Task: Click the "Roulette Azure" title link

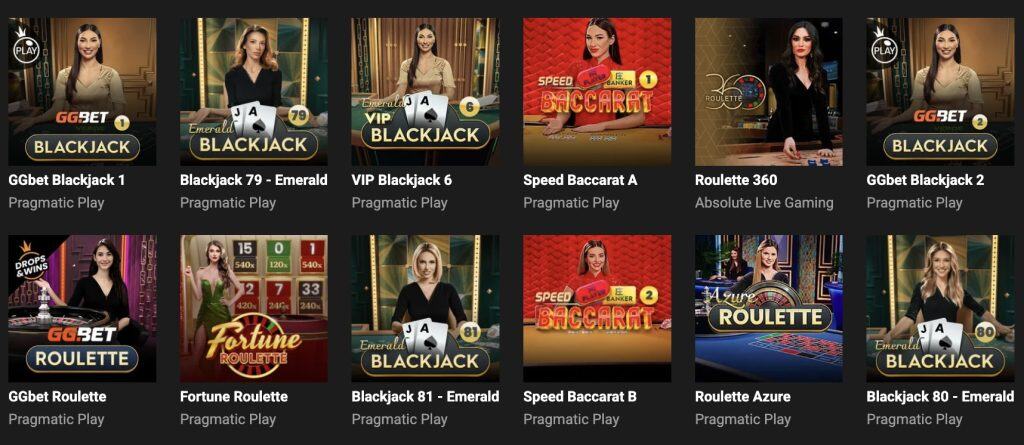Action: (743, 397)
